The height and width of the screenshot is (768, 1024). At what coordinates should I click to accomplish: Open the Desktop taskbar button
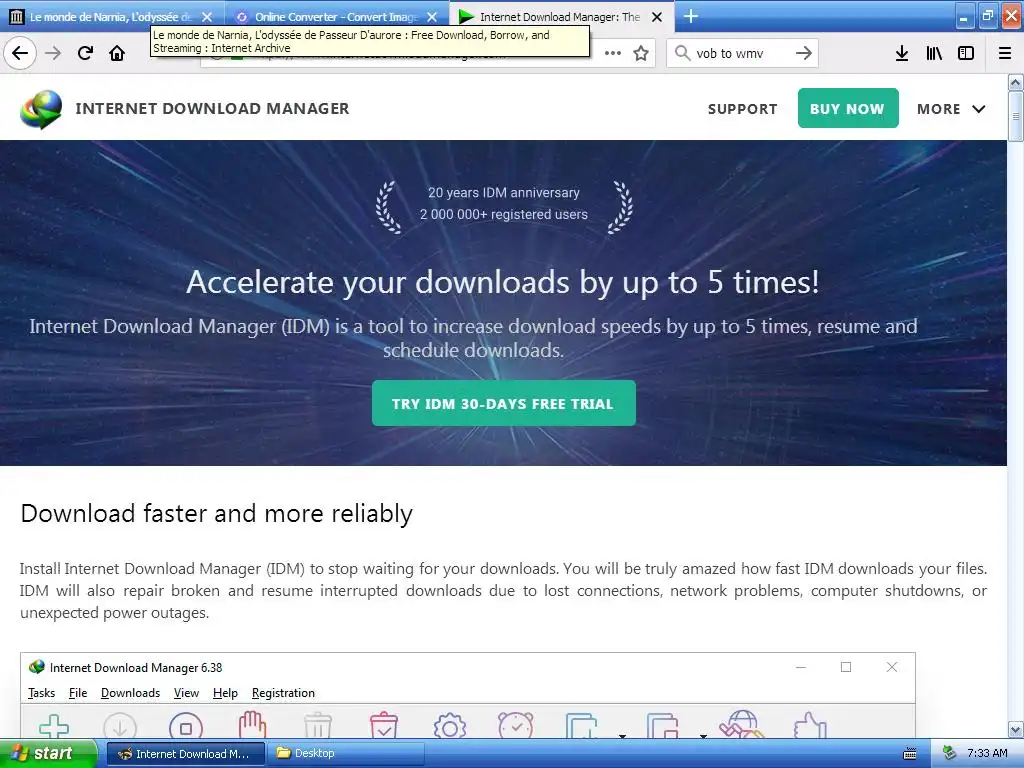(345, 754)
